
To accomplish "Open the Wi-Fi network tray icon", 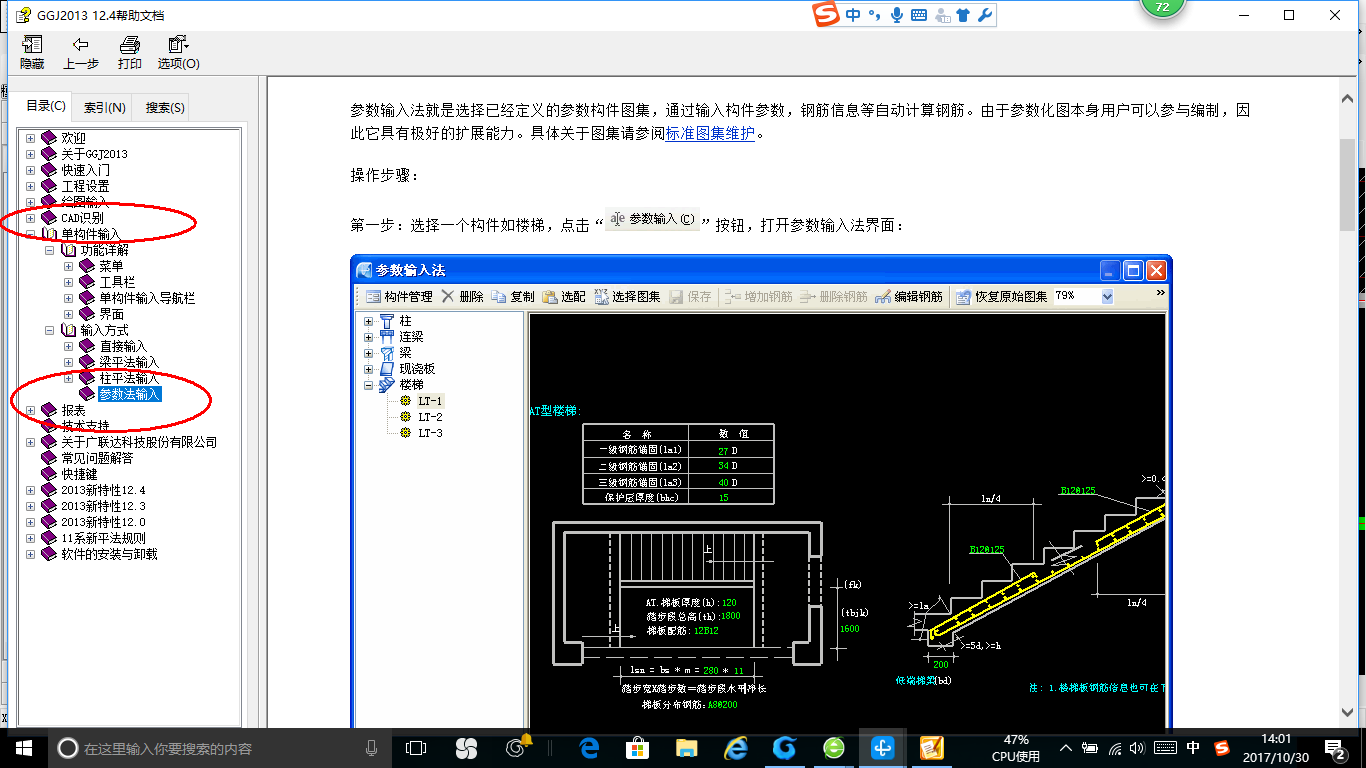I will pyautogui.click(x=1116, y=748).
